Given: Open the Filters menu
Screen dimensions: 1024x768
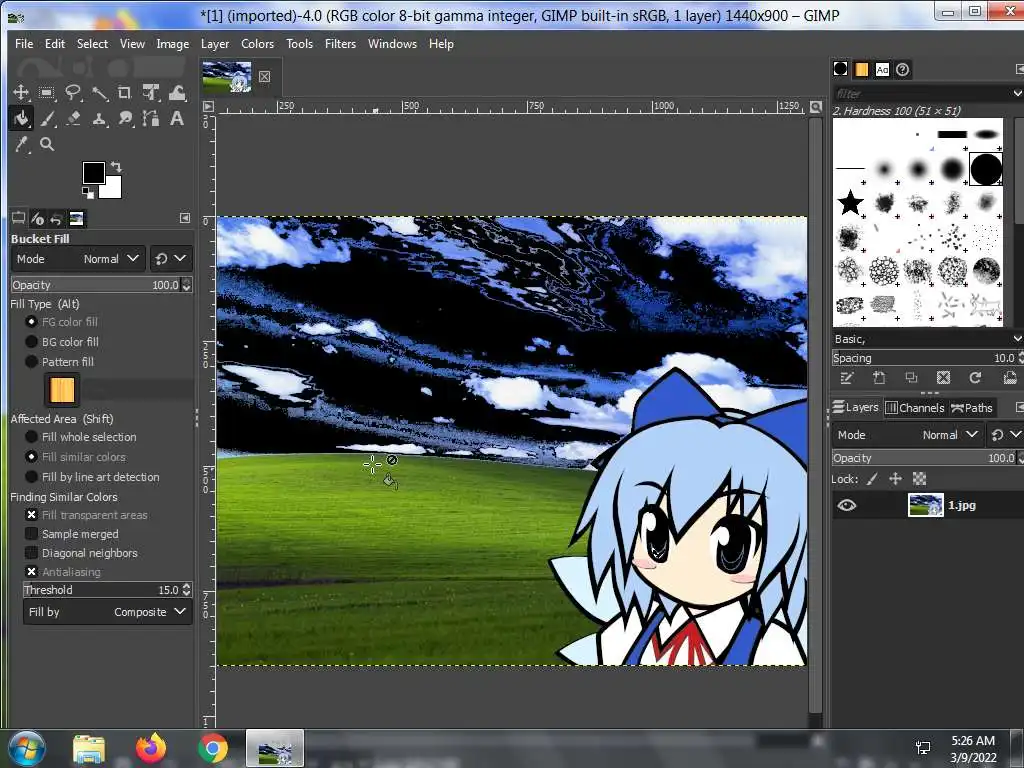Looking at the screenshot, I should click(x=340, y=44).
